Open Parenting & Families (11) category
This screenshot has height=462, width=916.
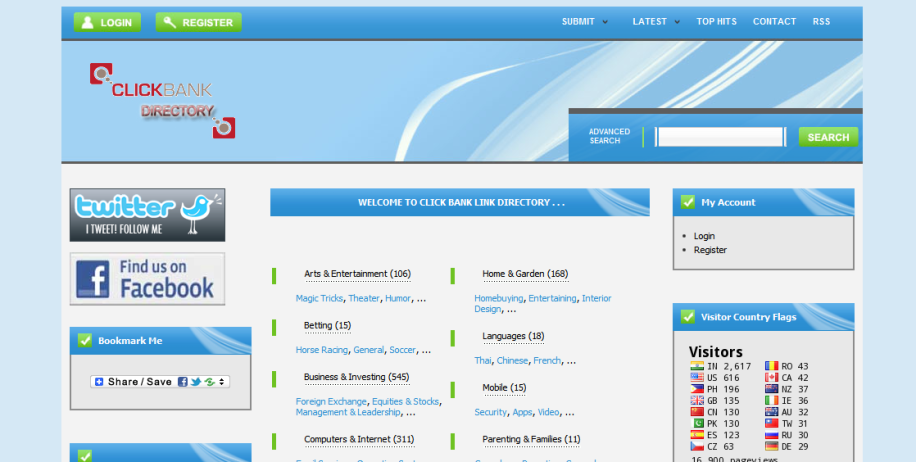(x=531, y=439)
